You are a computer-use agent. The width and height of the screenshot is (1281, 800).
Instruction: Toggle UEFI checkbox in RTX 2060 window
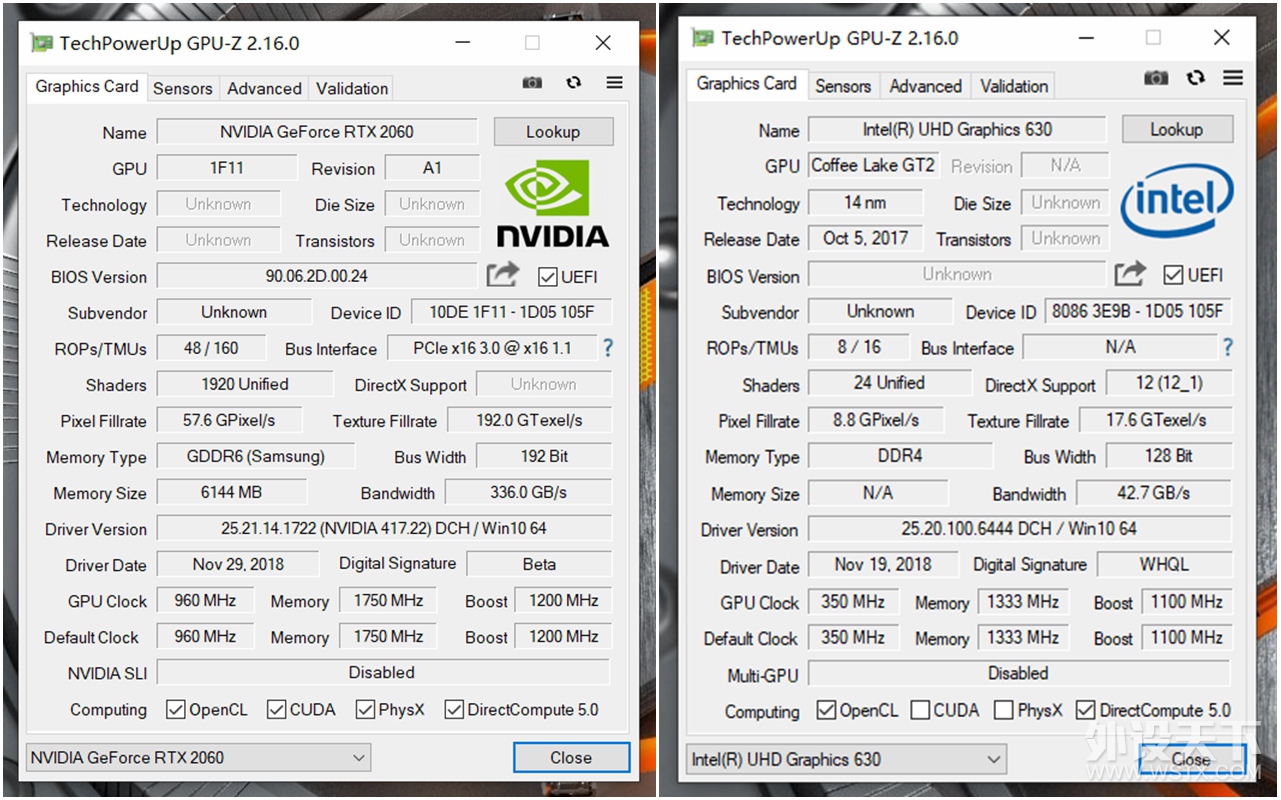point(547,276)
